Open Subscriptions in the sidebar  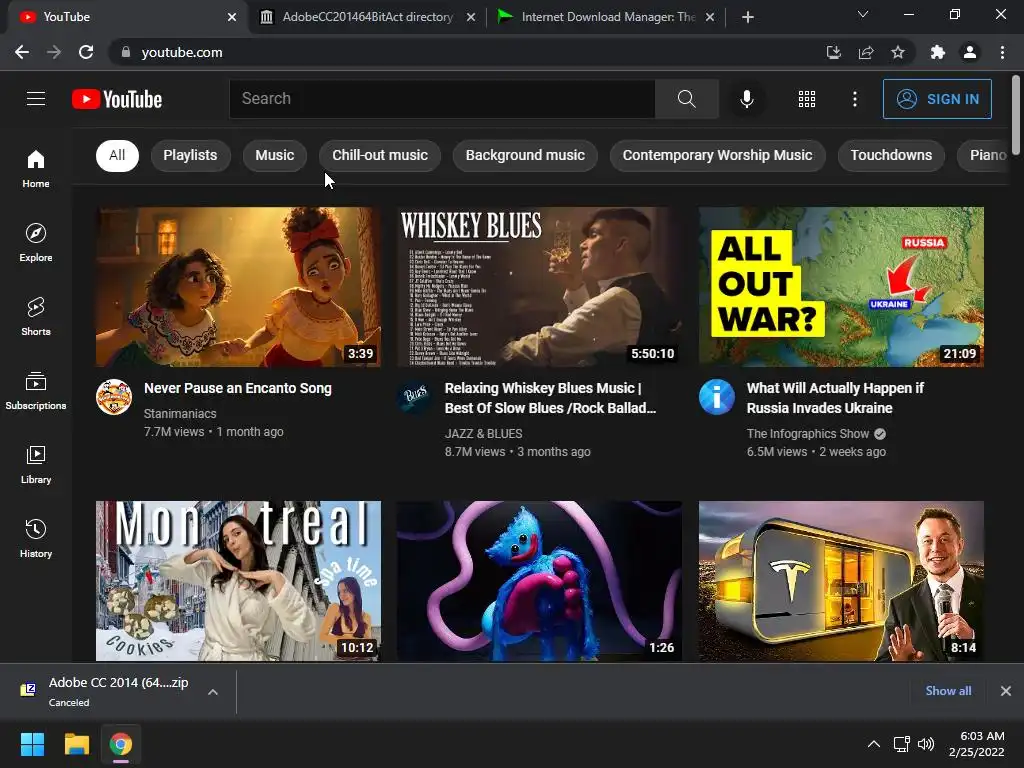36,391
